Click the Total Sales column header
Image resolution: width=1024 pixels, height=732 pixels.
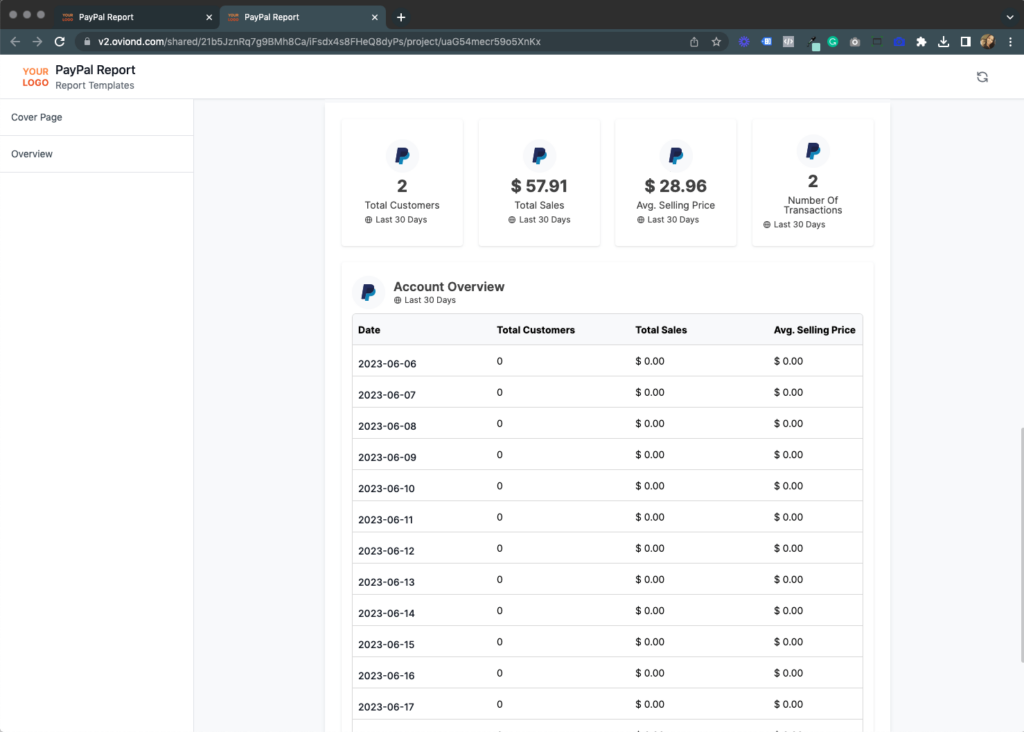click(661, 330)
